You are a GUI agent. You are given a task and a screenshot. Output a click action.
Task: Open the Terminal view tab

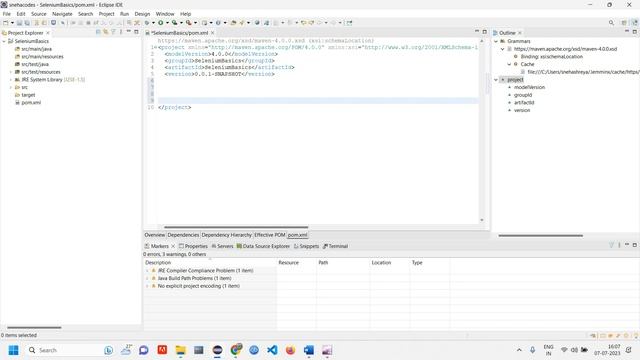point(336,246)
